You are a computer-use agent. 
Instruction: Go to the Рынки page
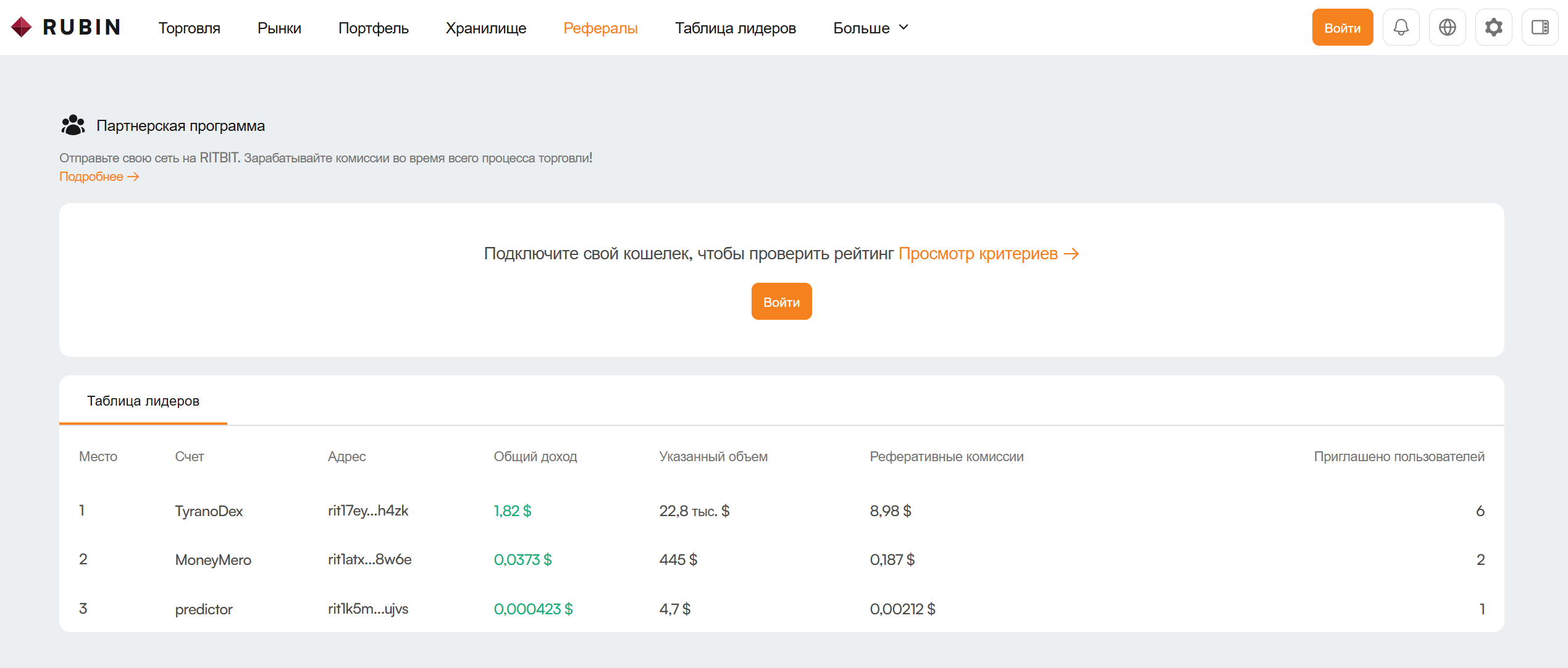(x=279, y=28)
